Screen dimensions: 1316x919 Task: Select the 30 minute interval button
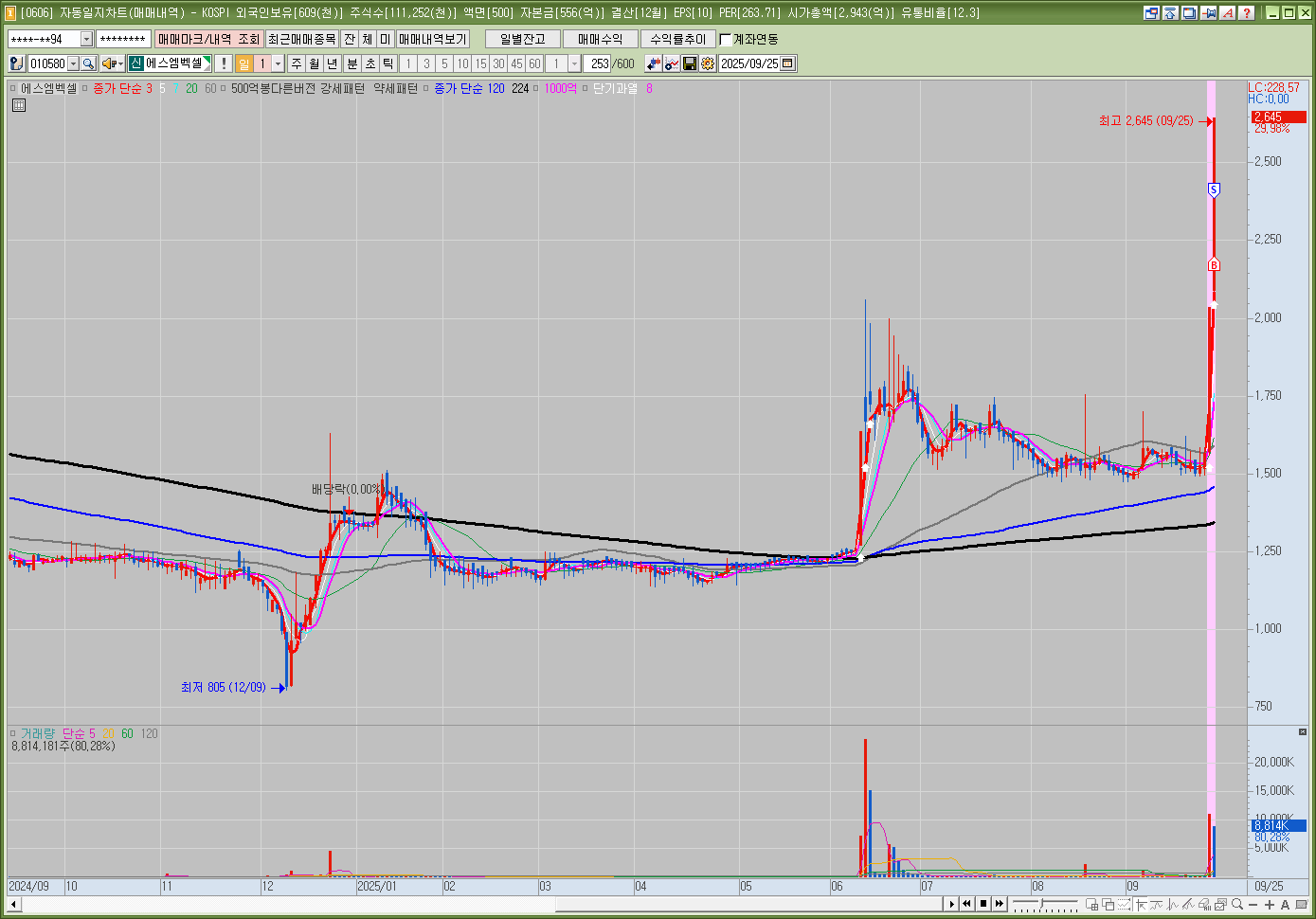point(498,63)
